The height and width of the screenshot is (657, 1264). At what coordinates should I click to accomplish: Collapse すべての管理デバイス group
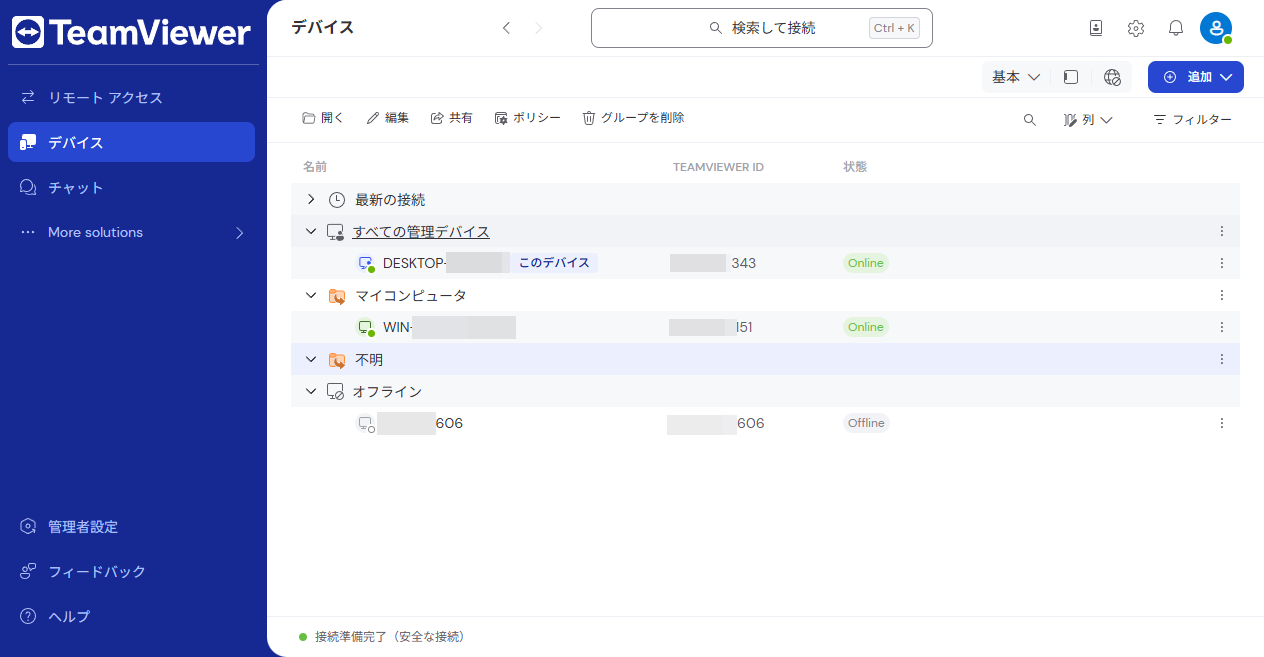tap(311, 231)
